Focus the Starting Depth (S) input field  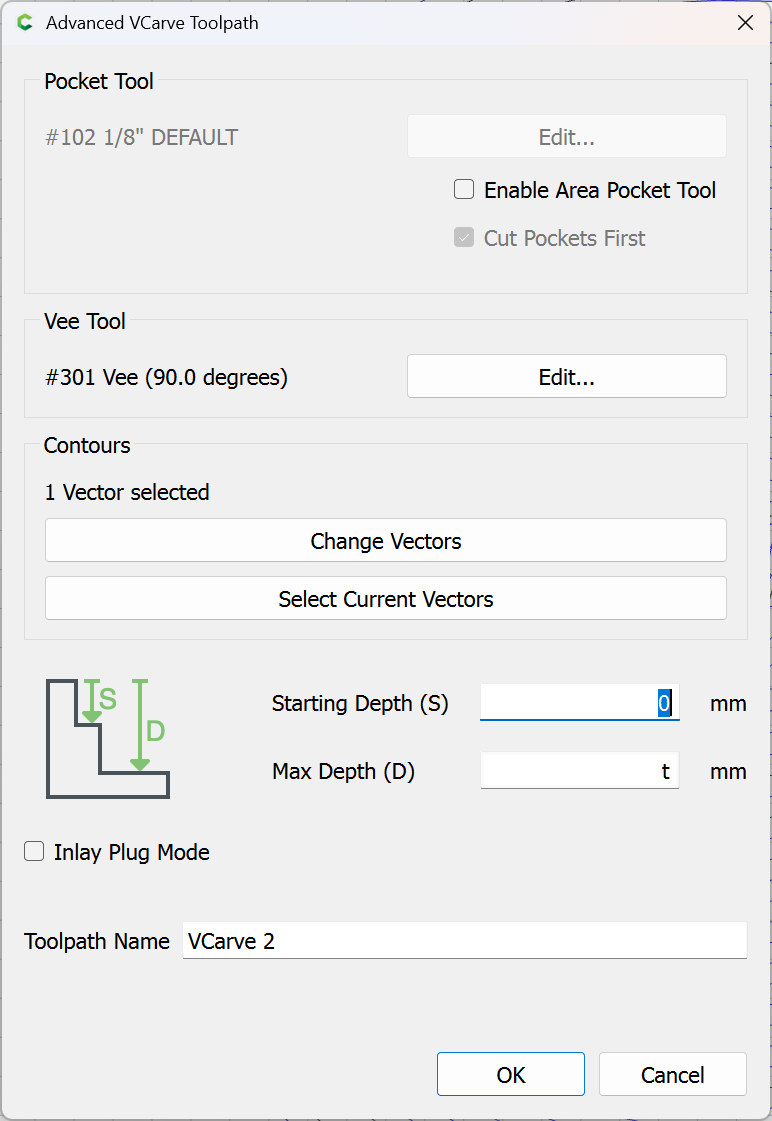pos(579,703)
